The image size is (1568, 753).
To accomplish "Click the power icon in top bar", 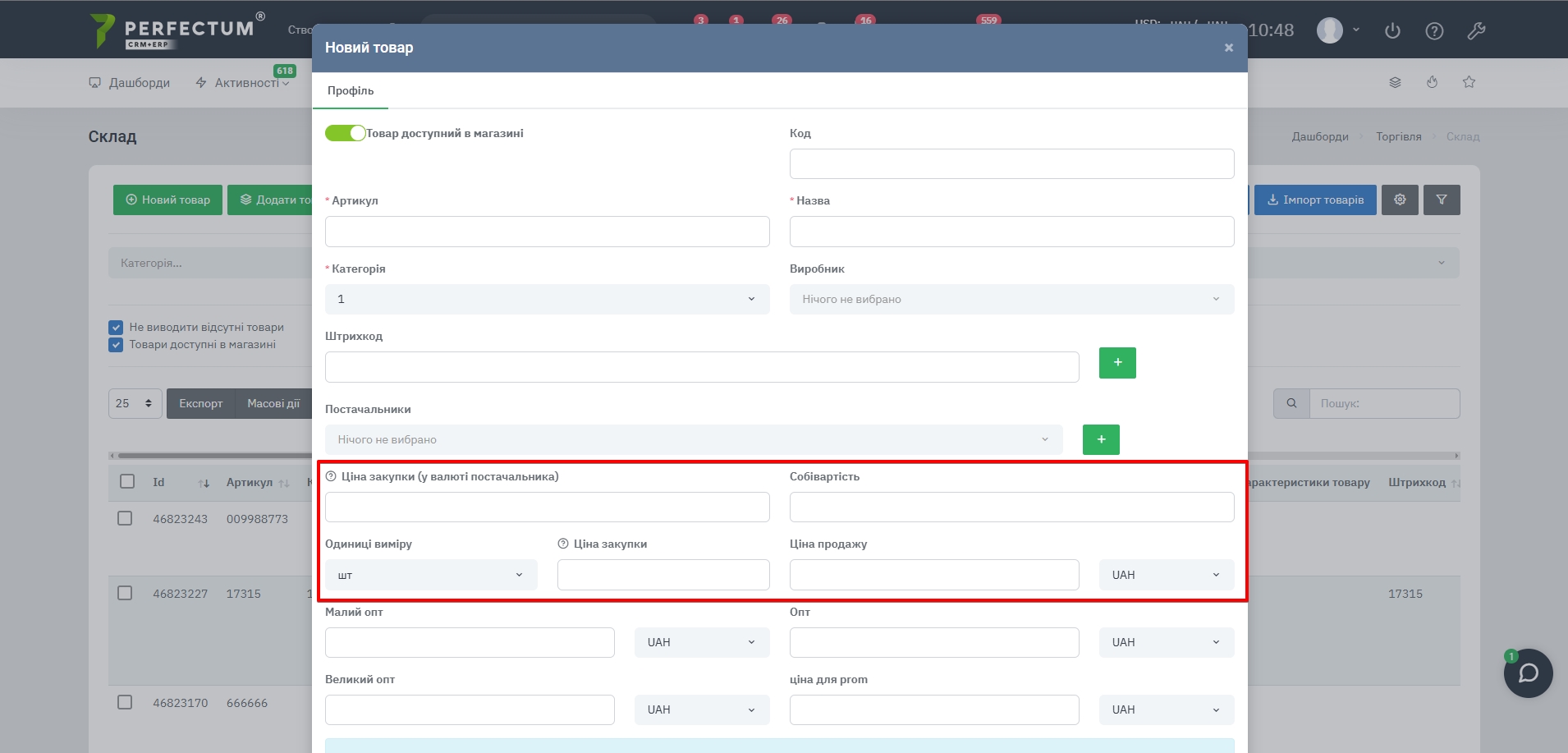I will pos(1392,31).
